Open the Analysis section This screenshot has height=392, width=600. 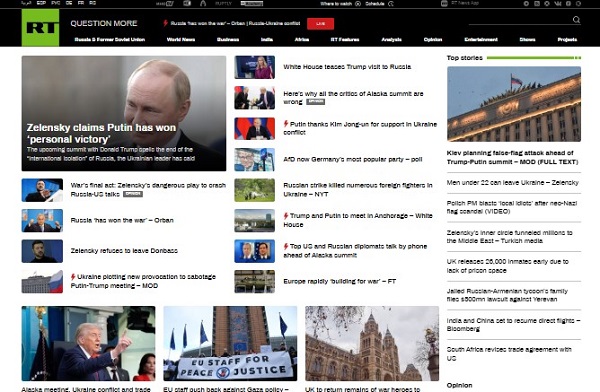[391, 39]
